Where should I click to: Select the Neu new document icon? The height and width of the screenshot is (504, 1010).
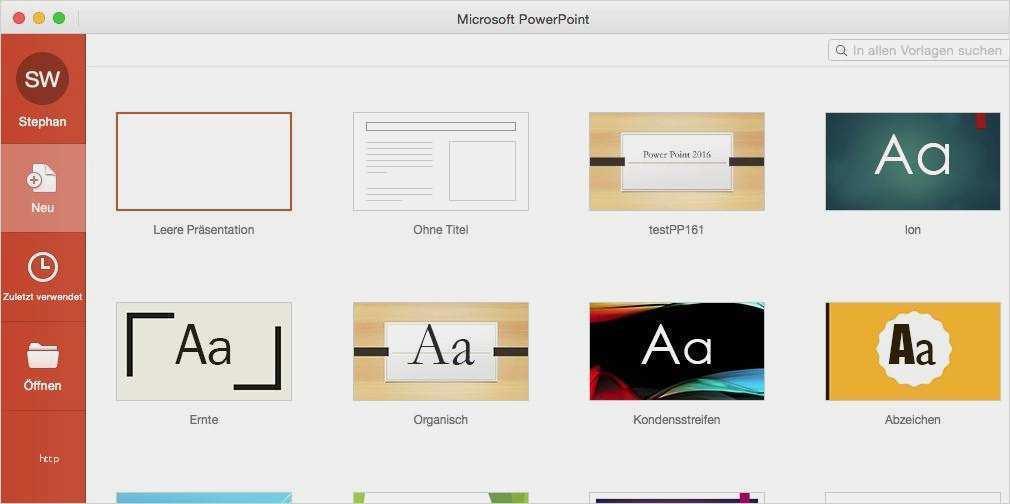[x=42, y=179]
